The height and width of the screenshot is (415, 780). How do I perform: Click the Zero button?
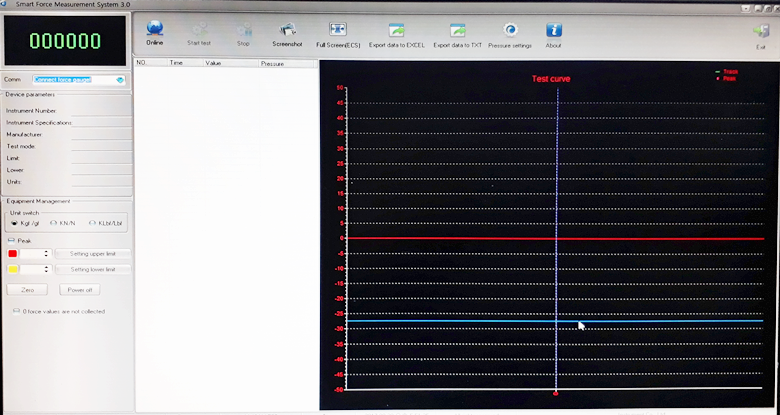tap(27, 290)
